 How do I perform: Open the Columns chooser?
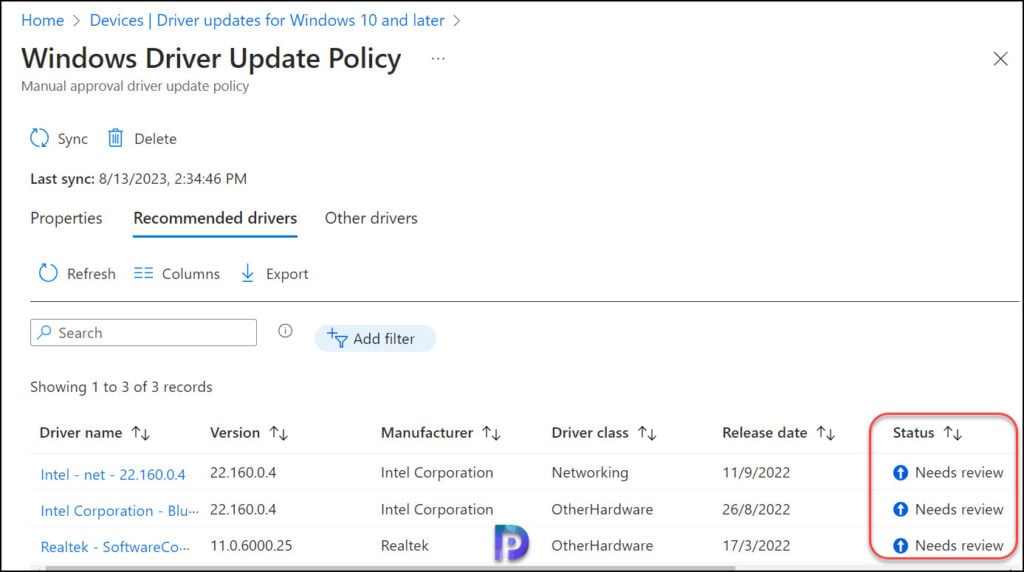tap(176, 274)
